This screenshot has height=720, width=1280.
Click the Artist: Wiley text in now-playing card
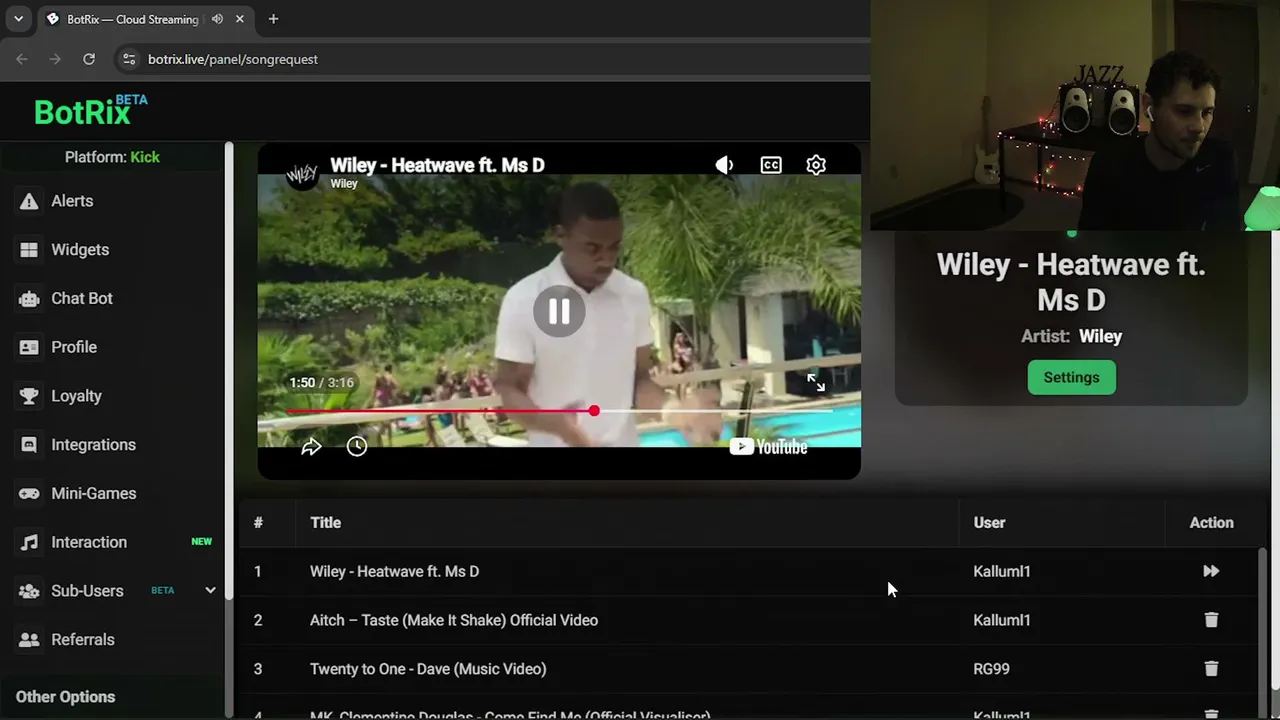click(1071, 337)
